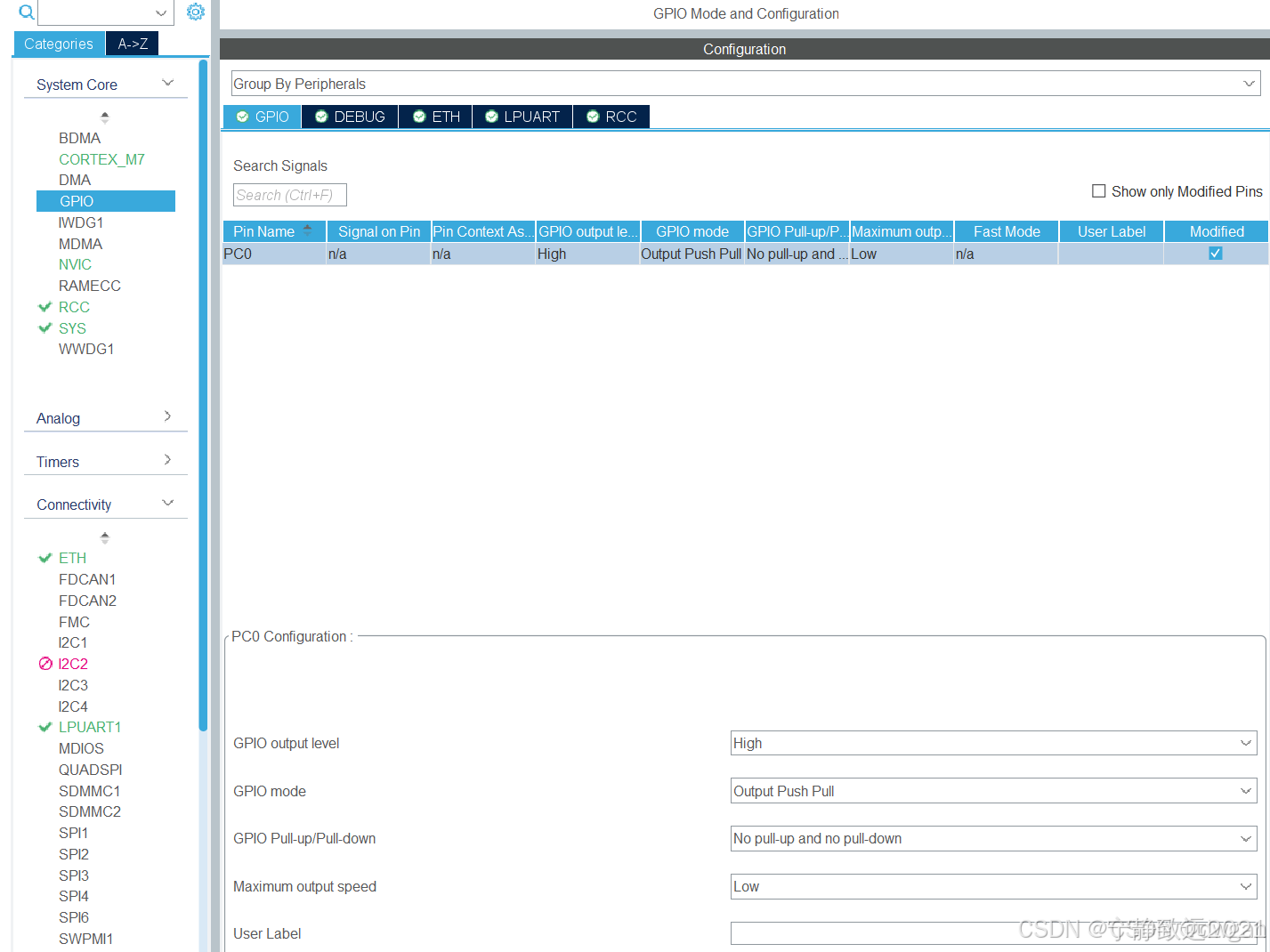Select the LPUART peripheral tab
This screenshot has height=952, width=1270.
tap(522, 117)
